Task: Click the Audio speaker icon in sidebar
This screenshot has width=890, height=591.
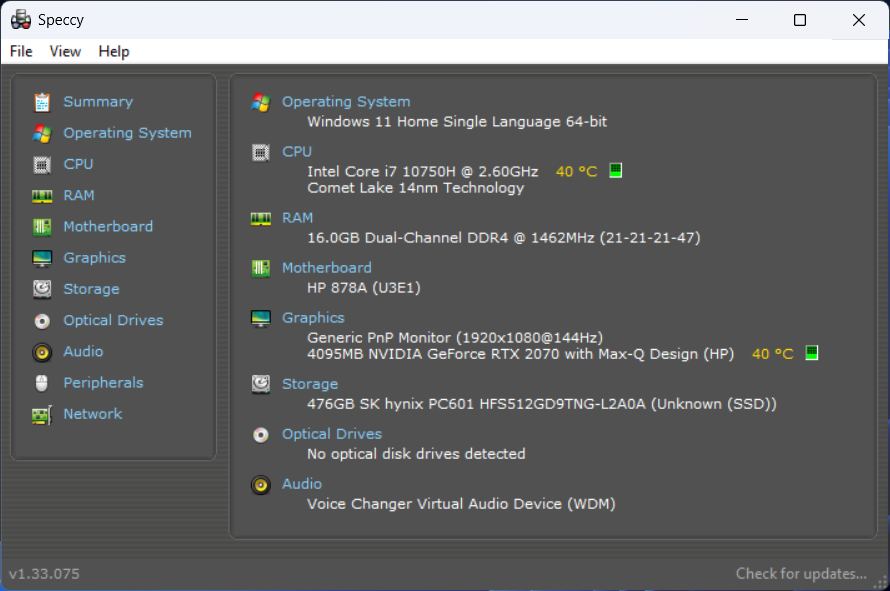Action: (x=42, y=353)
